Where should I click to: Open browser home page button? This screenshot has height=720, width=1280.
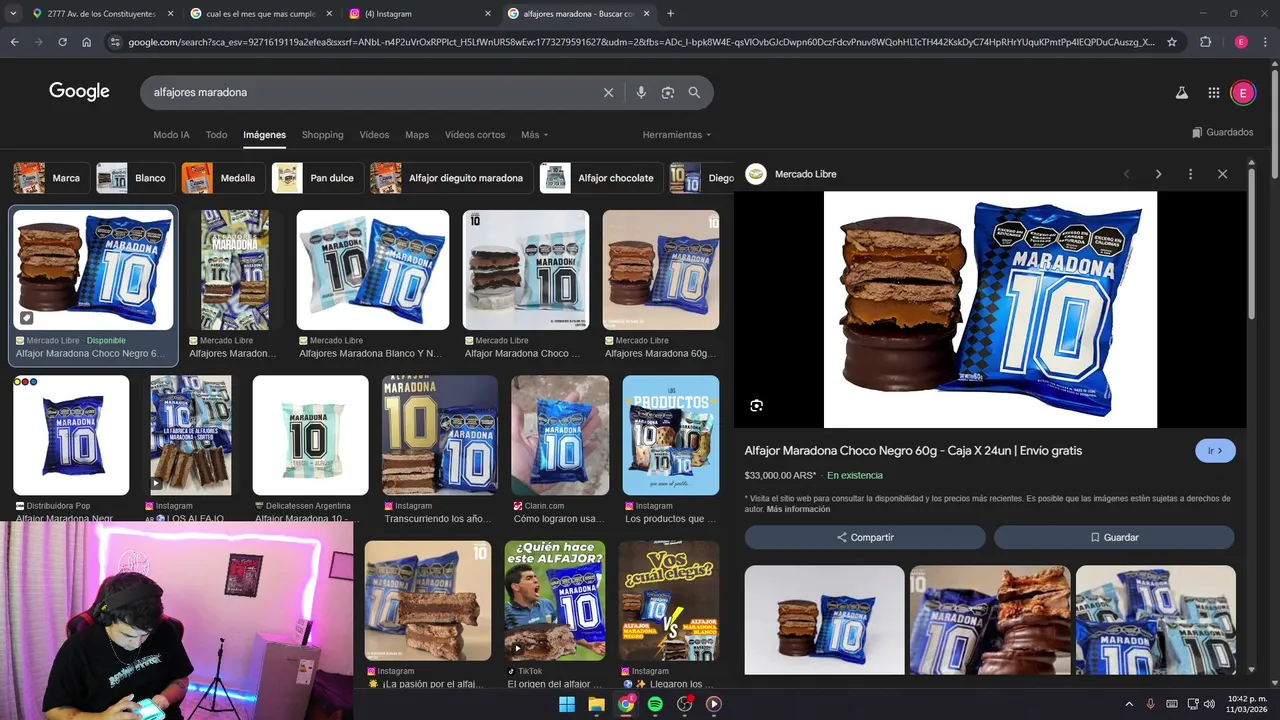(x=87, y=42)
